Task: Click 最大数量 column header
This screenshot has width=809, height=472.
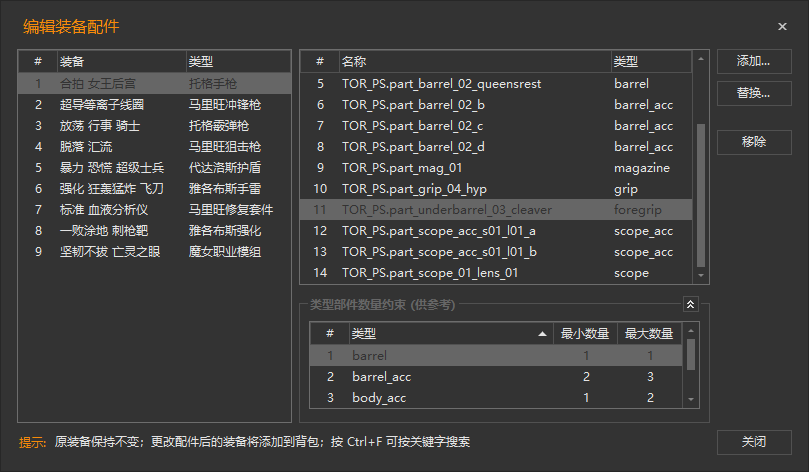Action: pyautogui.click(x=648, y=333)
